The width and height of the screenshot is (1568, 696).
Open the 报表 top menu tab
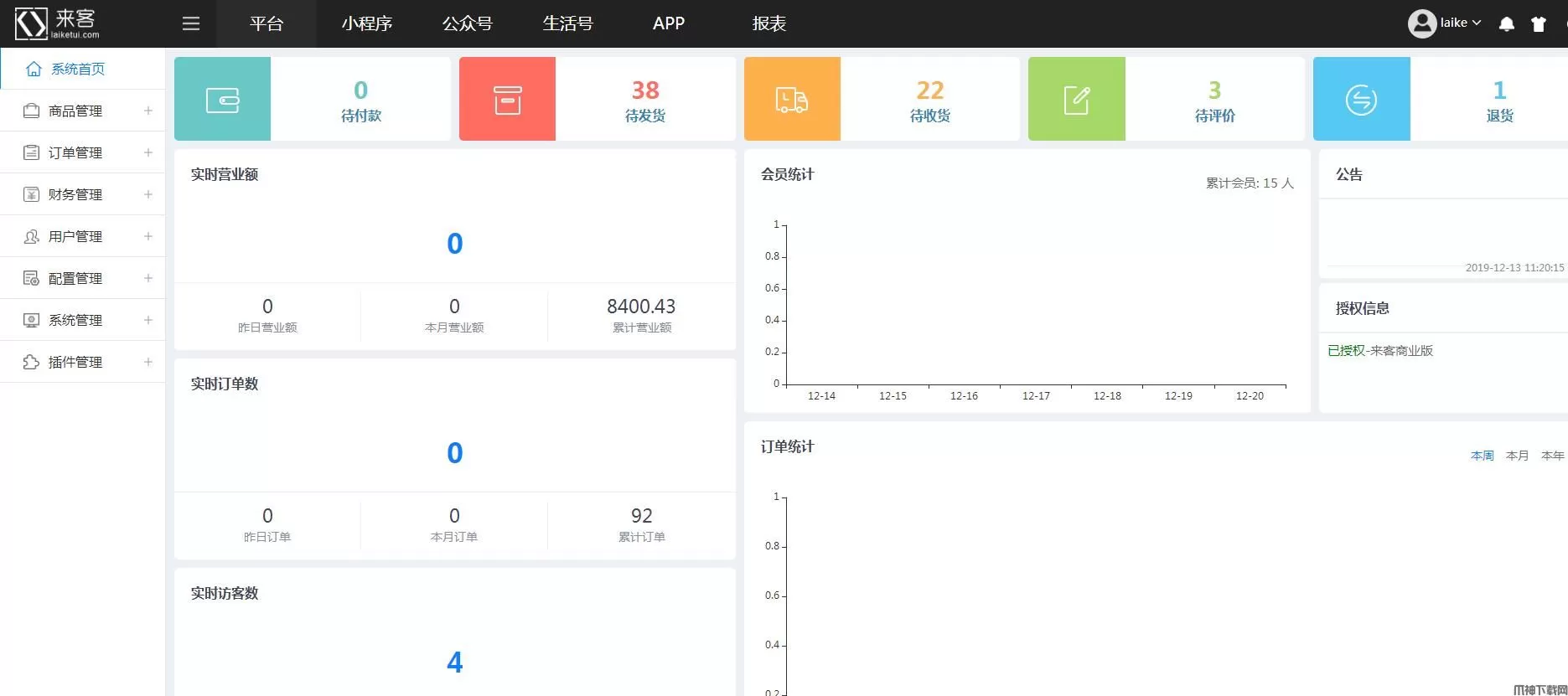[x=769, y=23]
